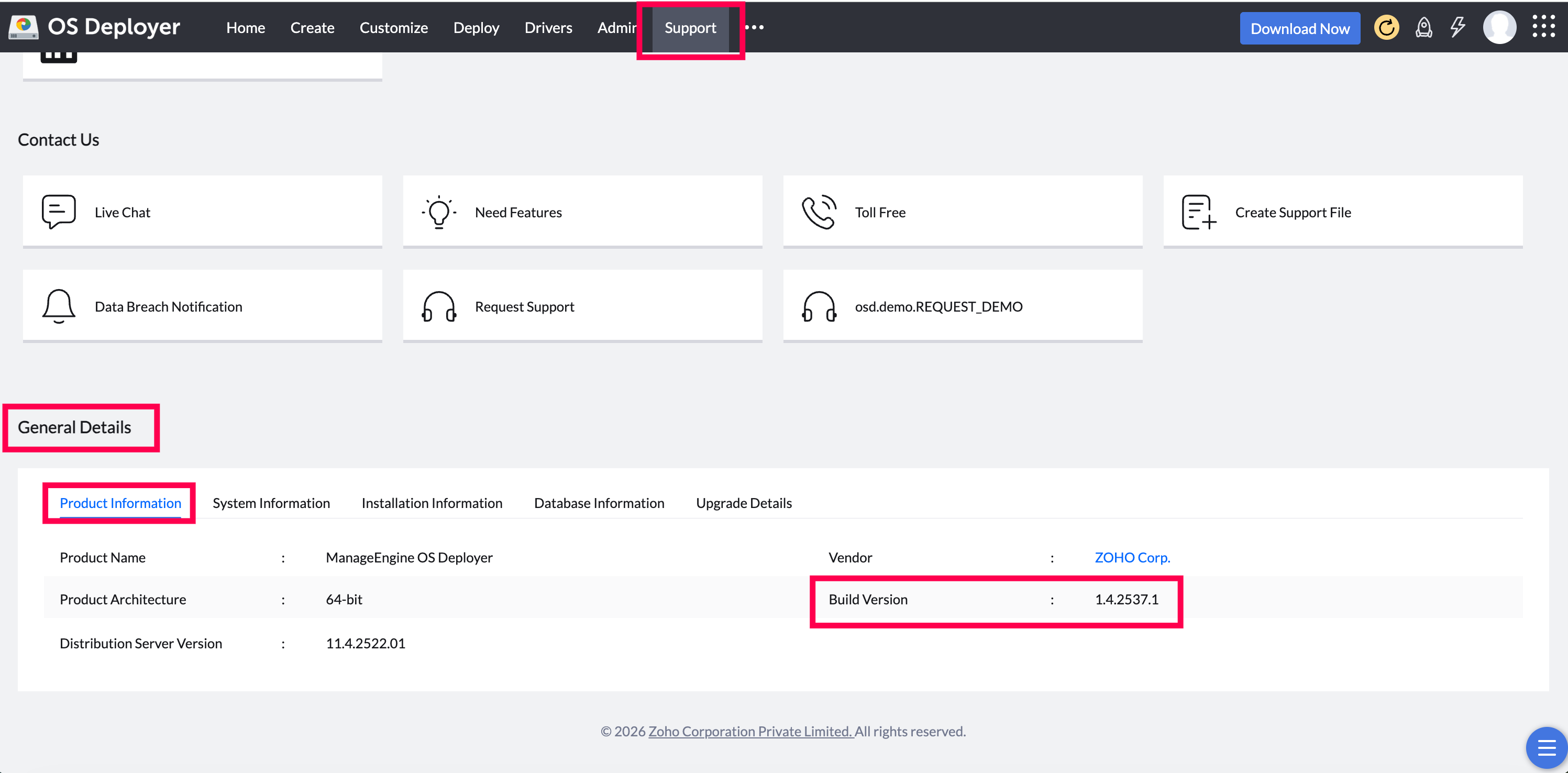Click the Contact Us heading
Image resolution: width=1568 pixels, height=773 pixels.
(59, 139)
